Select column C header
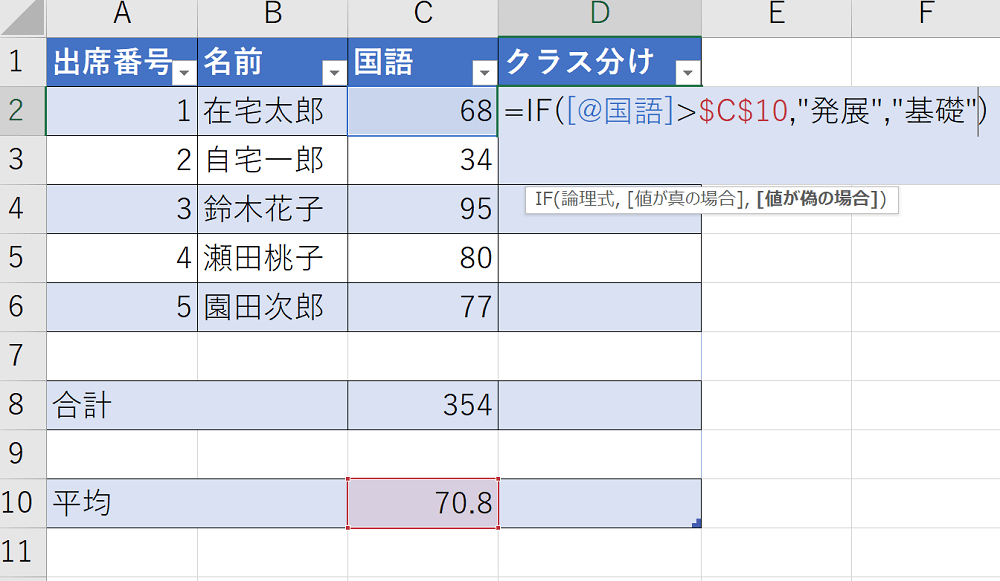1000x581 pixels. point(422,14)
